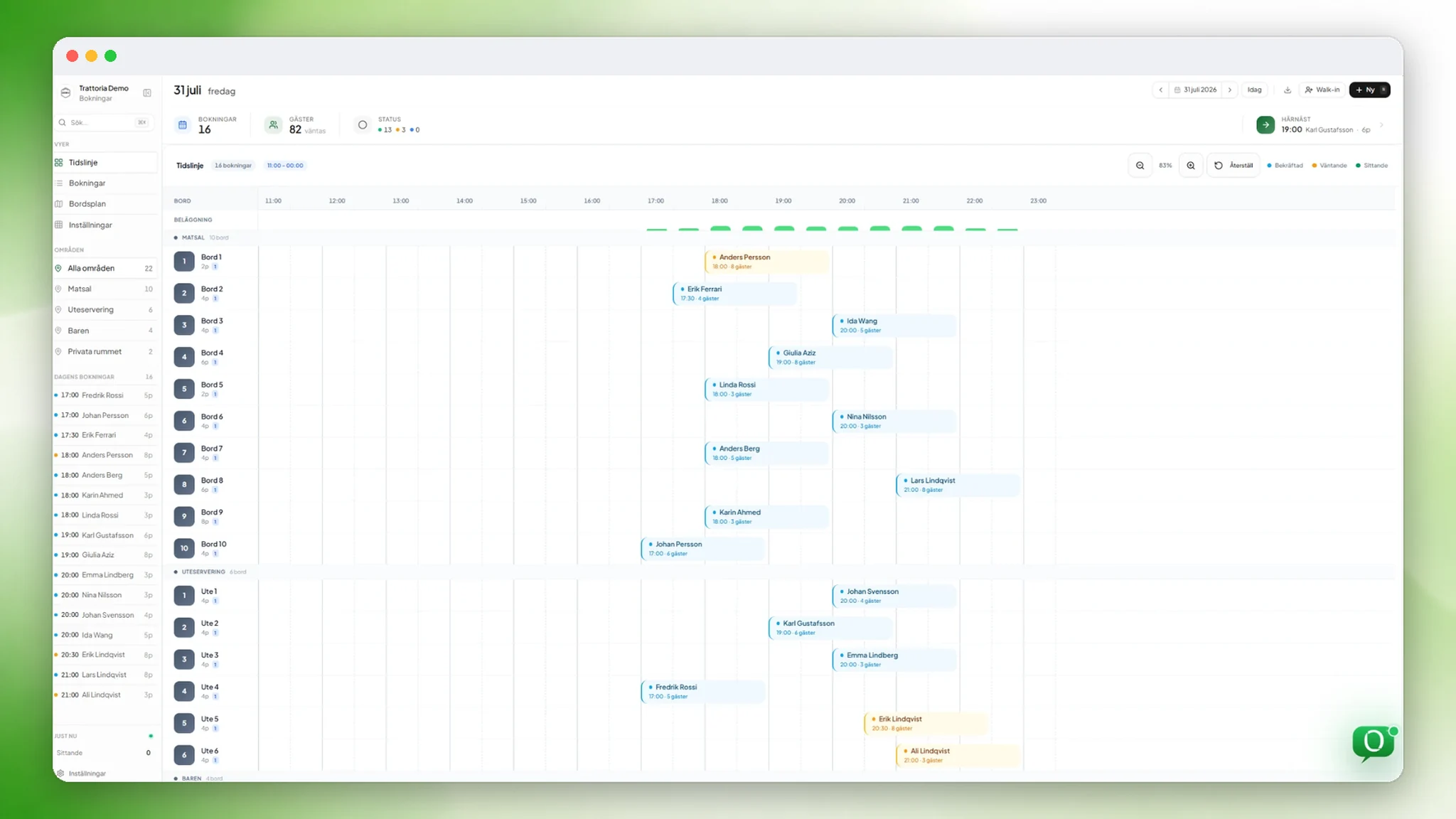The image size is (1456, 819).
Task: Focus the Sök search field
Action: pos(104,123)
